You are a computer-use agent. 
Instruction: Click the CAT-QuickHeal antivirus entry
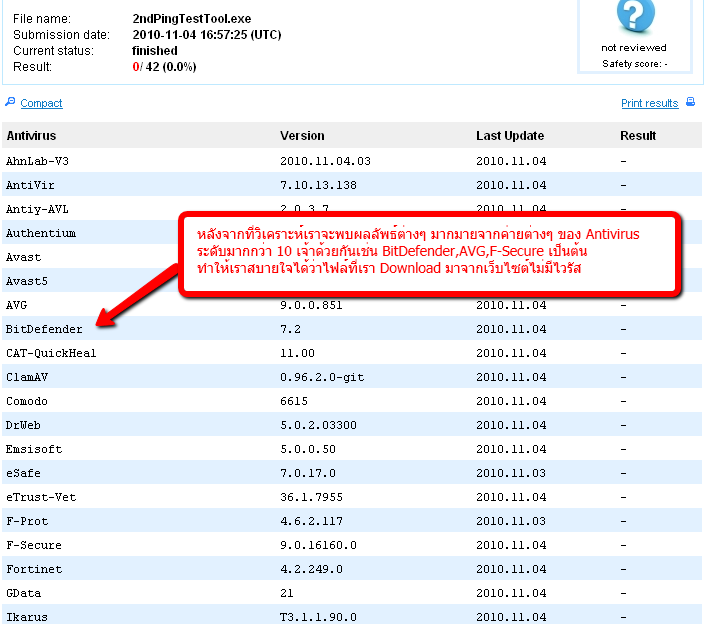(x=51, y=353)
